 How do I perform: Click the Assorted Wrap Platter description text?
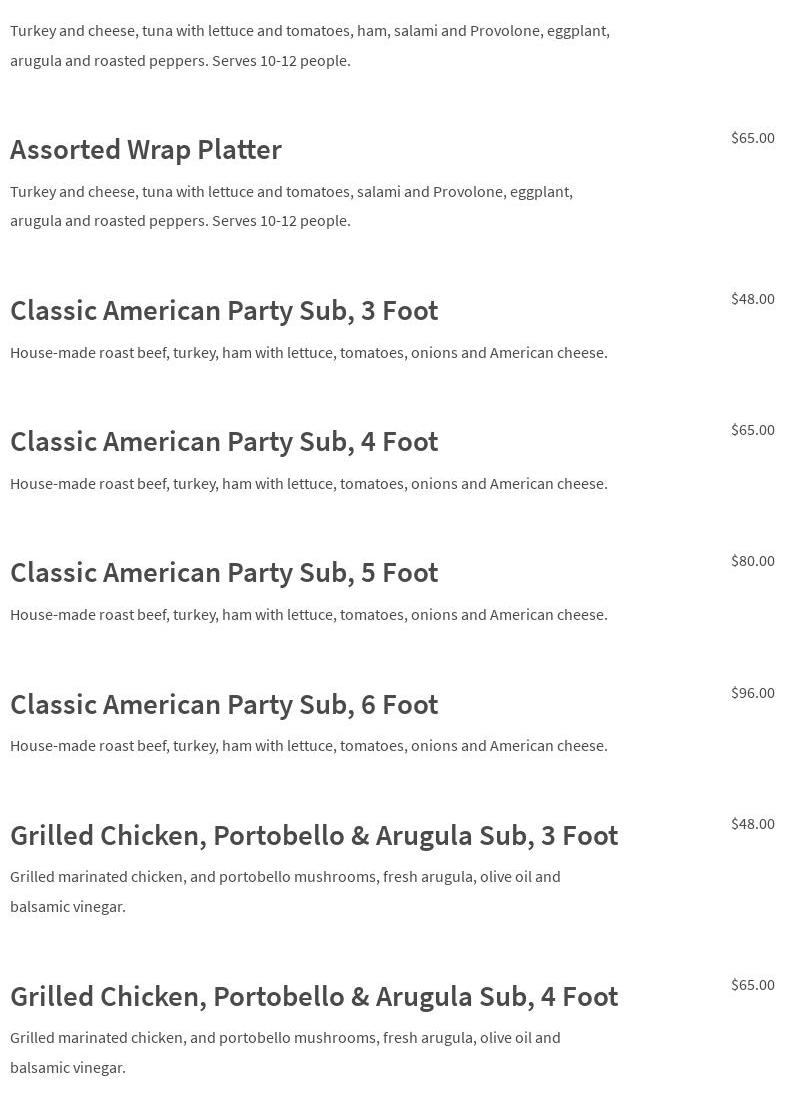coord(291,206)
